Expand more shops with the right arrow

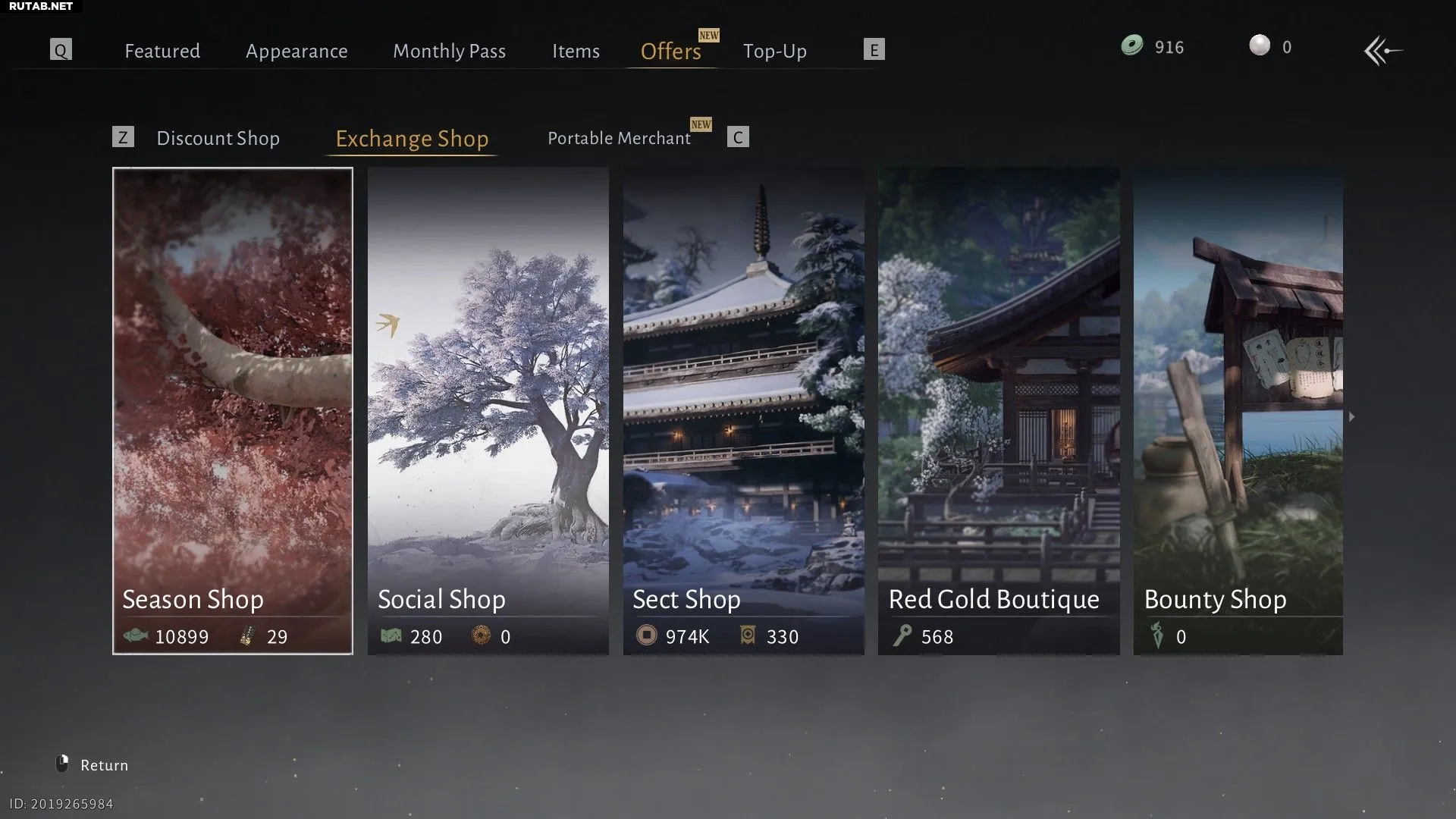(x=1351, y=416)
